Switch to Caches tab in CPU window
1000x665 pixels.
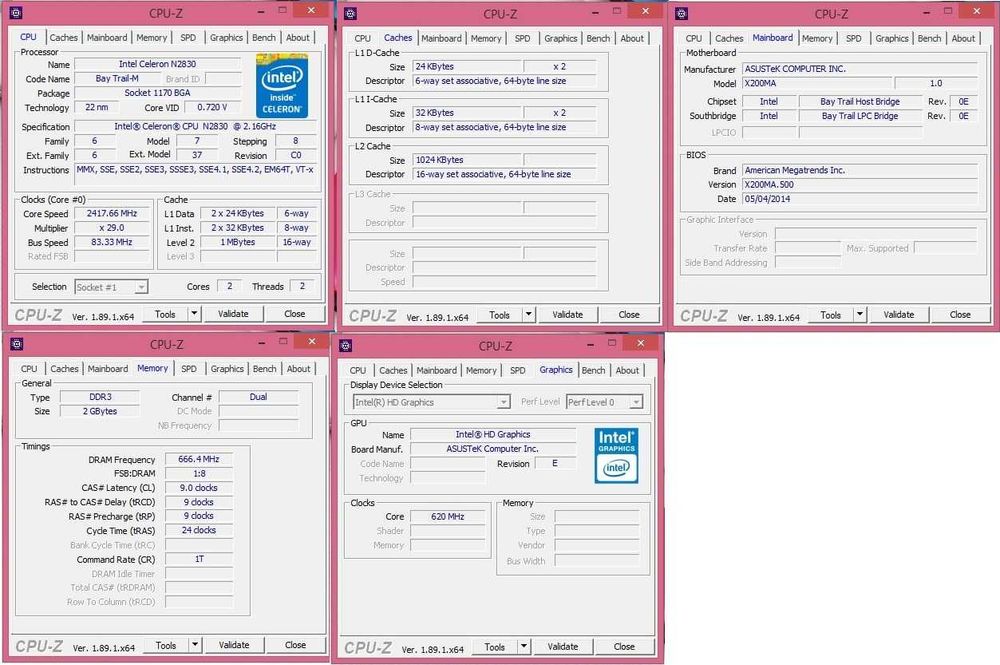(x=64, y=38)
